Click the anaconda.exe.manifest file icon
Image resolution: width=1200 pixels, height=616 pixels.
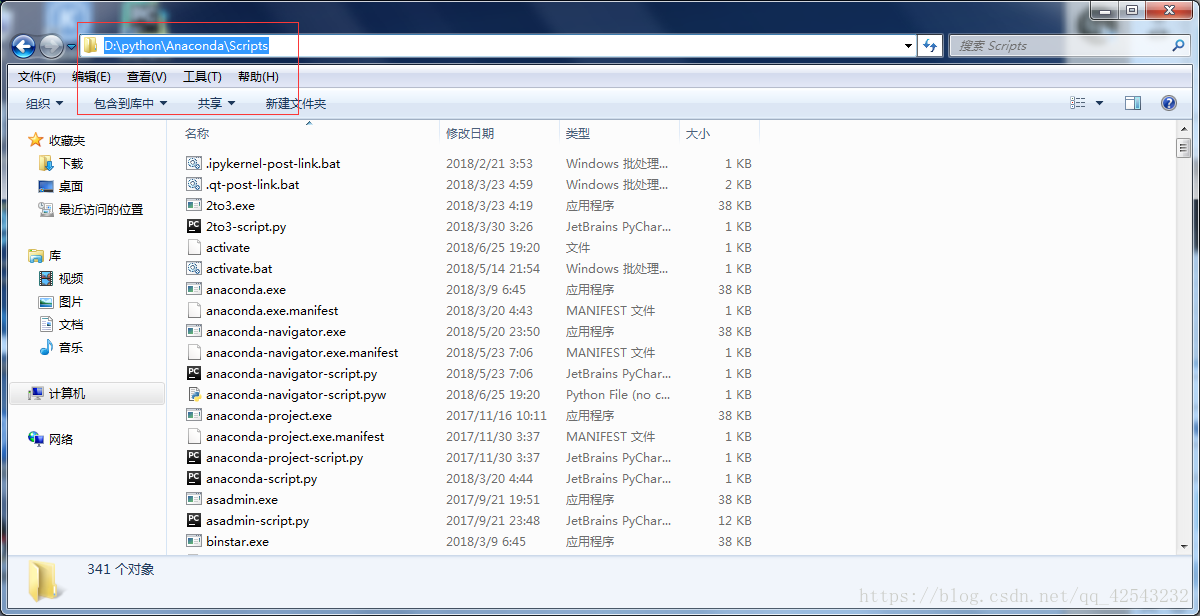(194, 310)
